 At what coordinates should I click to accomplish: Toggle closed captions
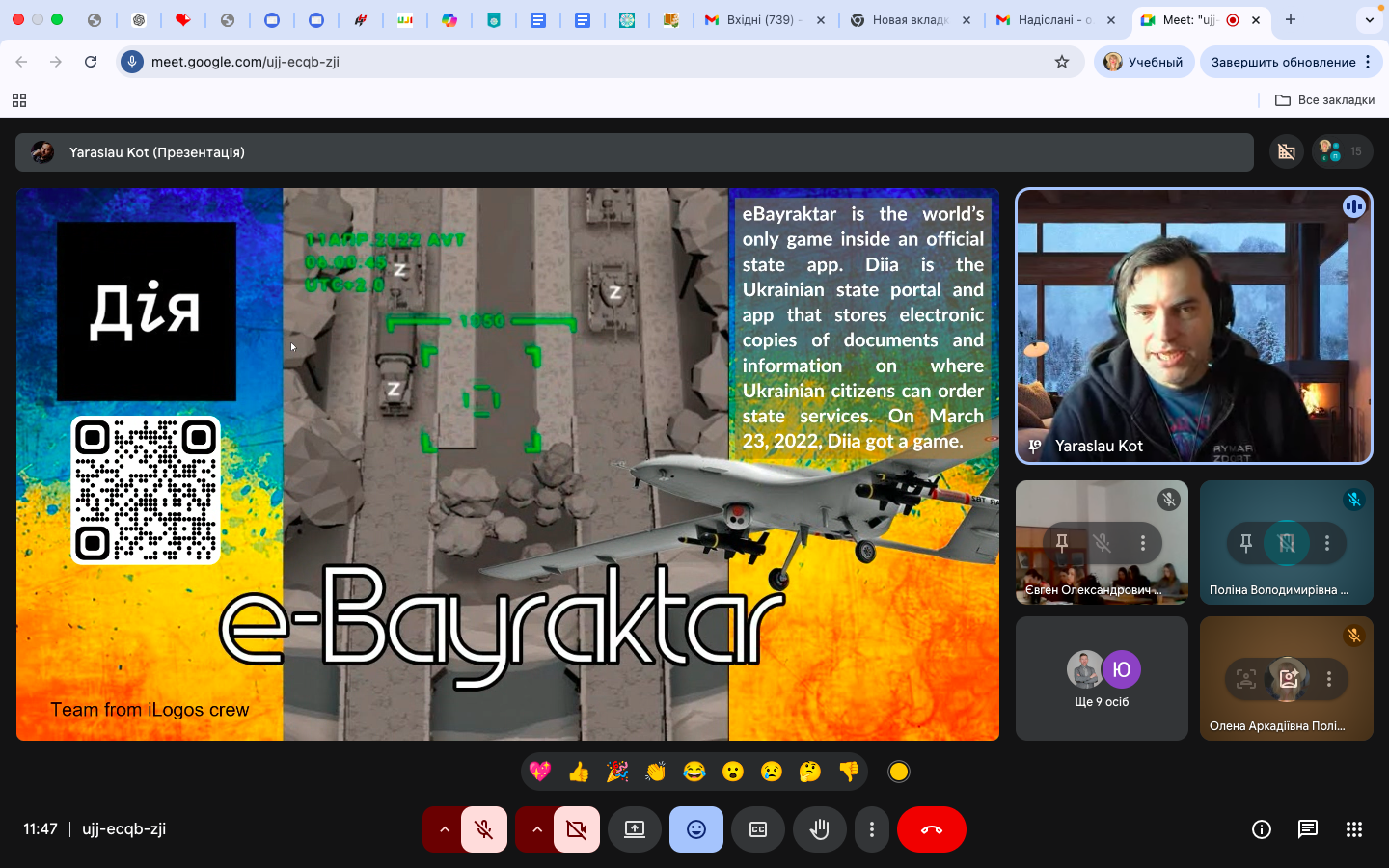758,829
